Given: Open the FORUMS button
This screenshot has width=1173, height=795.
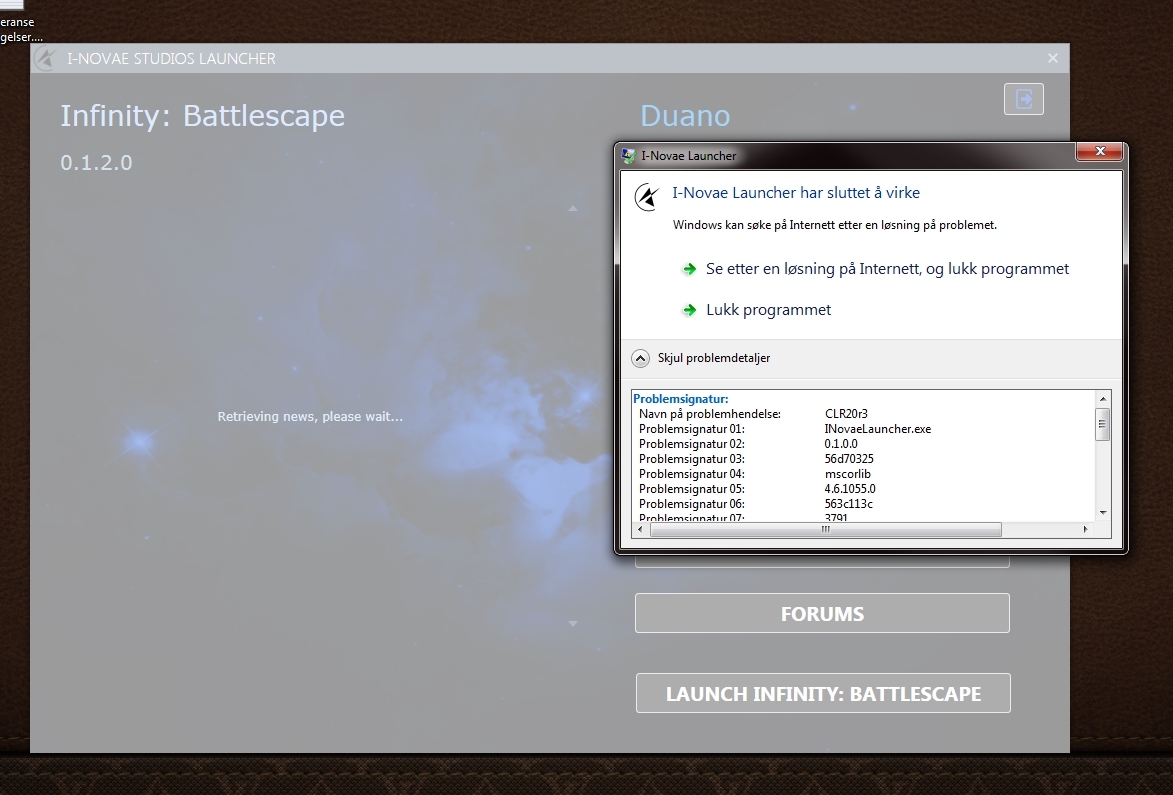Looking at the screenshot, I should point(822,614).
